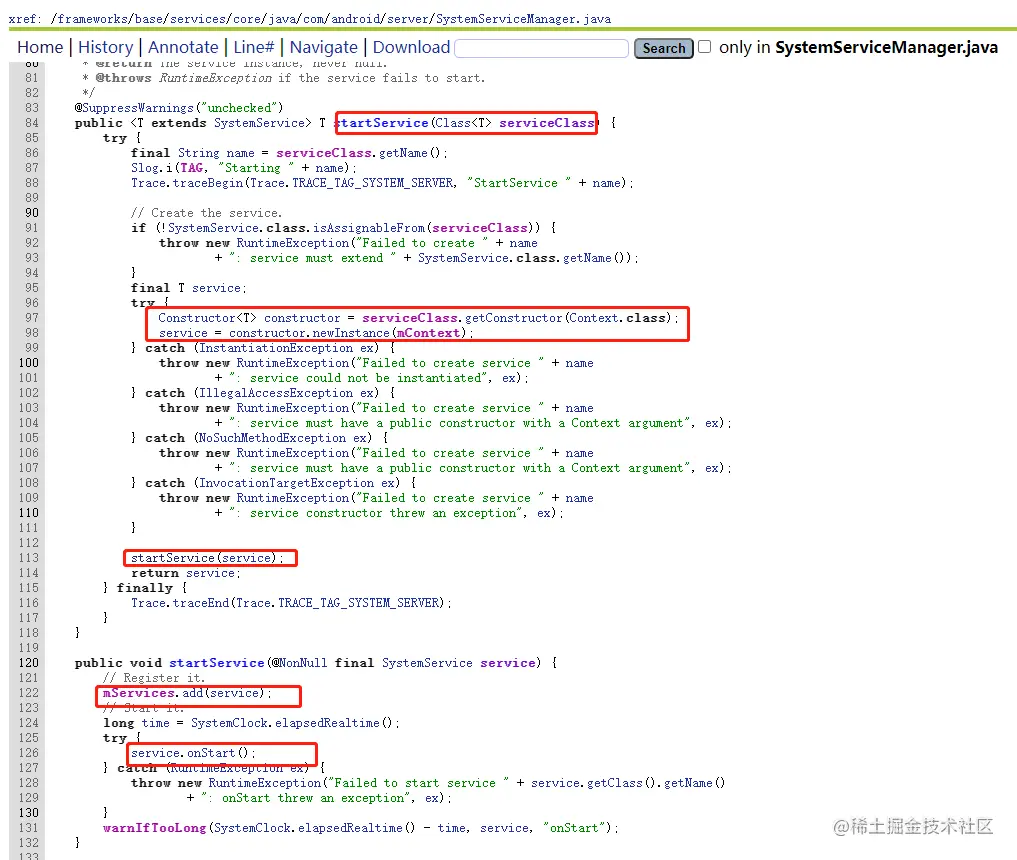Viewport: 1017px width, 860px height.
Task: Open startService definition on line 84
Action: [x=381, y=123]
